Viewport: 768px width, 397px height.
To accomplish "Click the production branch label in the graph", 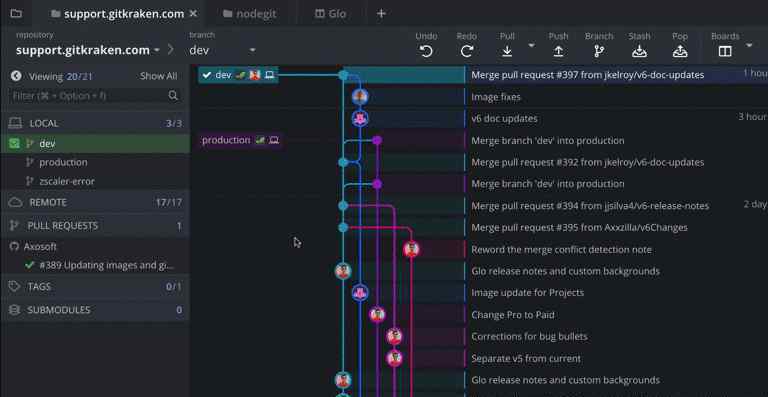I will [240, 140].
